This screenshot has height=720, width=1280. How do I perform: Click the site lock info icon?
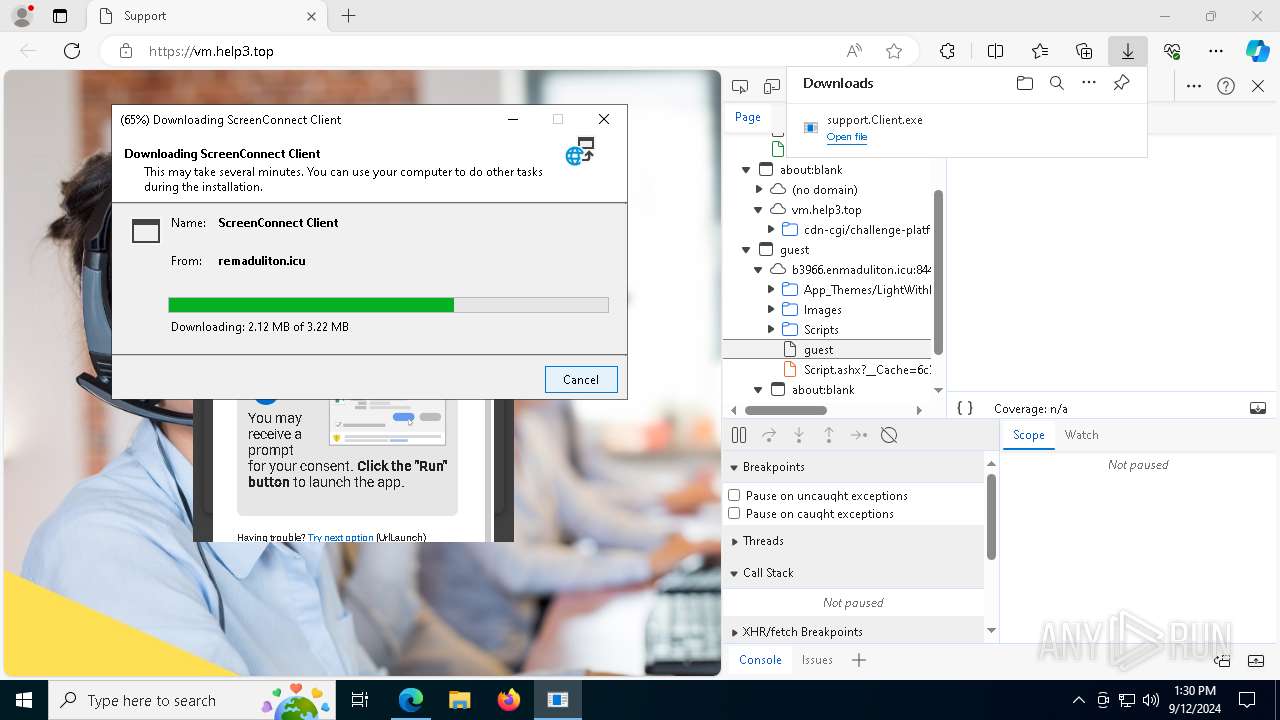point(126,51)
